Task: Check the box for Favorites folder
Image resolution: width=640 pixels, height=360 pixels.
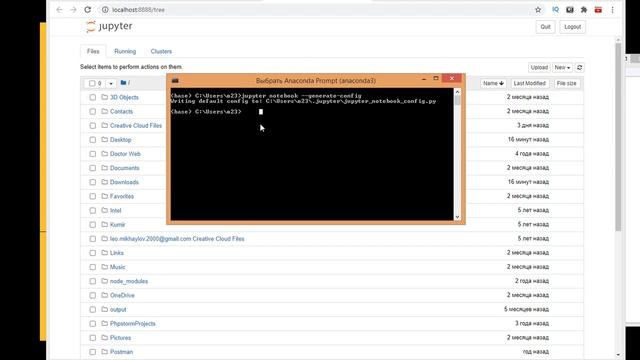Action: (93, 196)
